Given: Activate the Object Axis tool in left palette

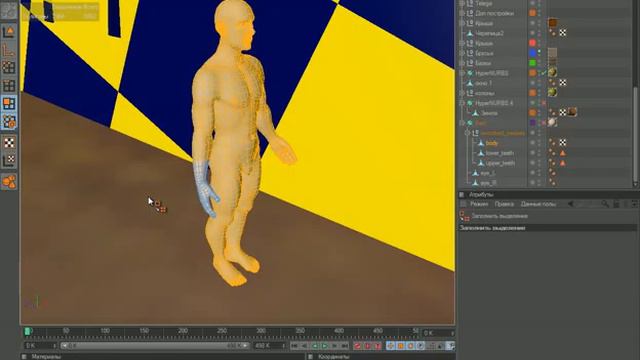Looking at the screenshot, I should [9, 50].
